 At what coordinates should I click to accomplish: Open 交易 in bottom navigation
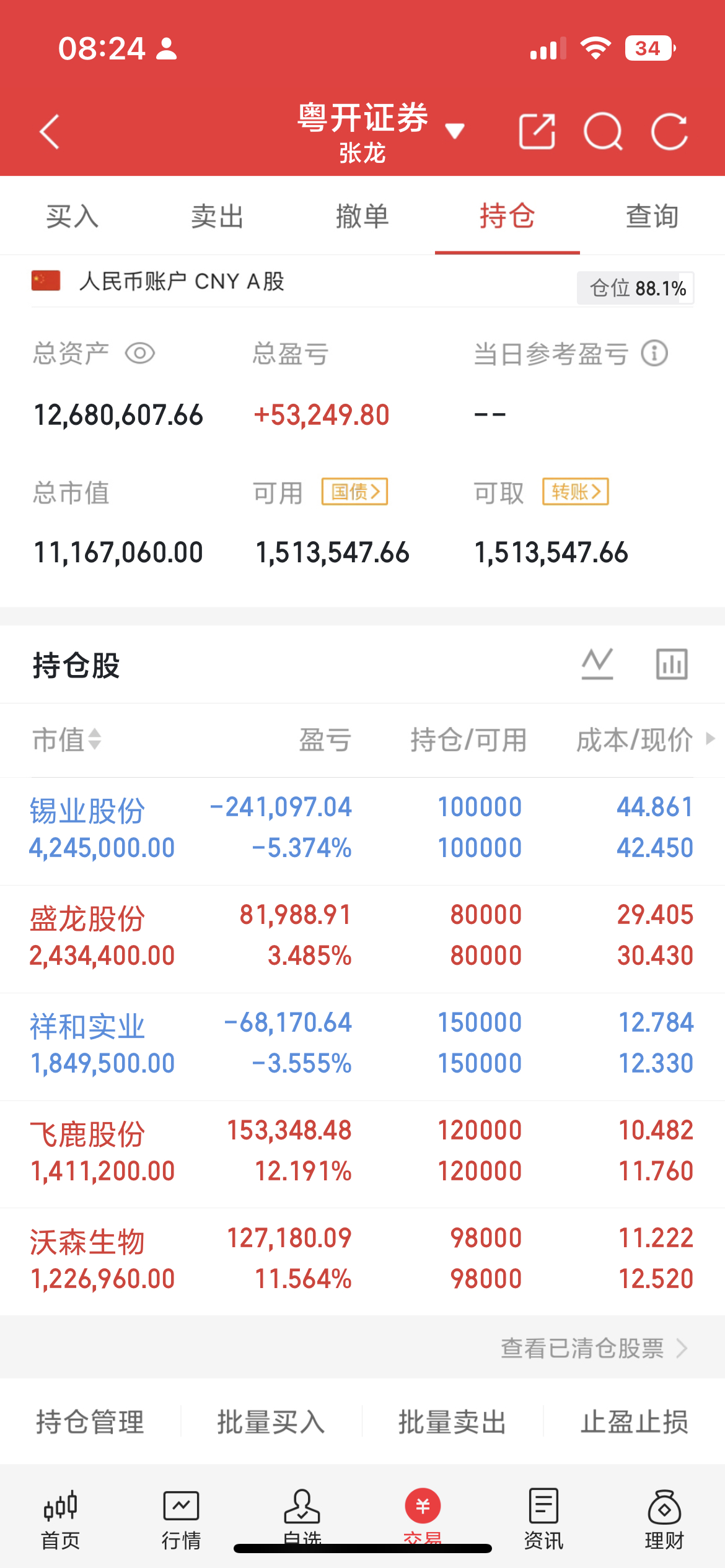423,1517
